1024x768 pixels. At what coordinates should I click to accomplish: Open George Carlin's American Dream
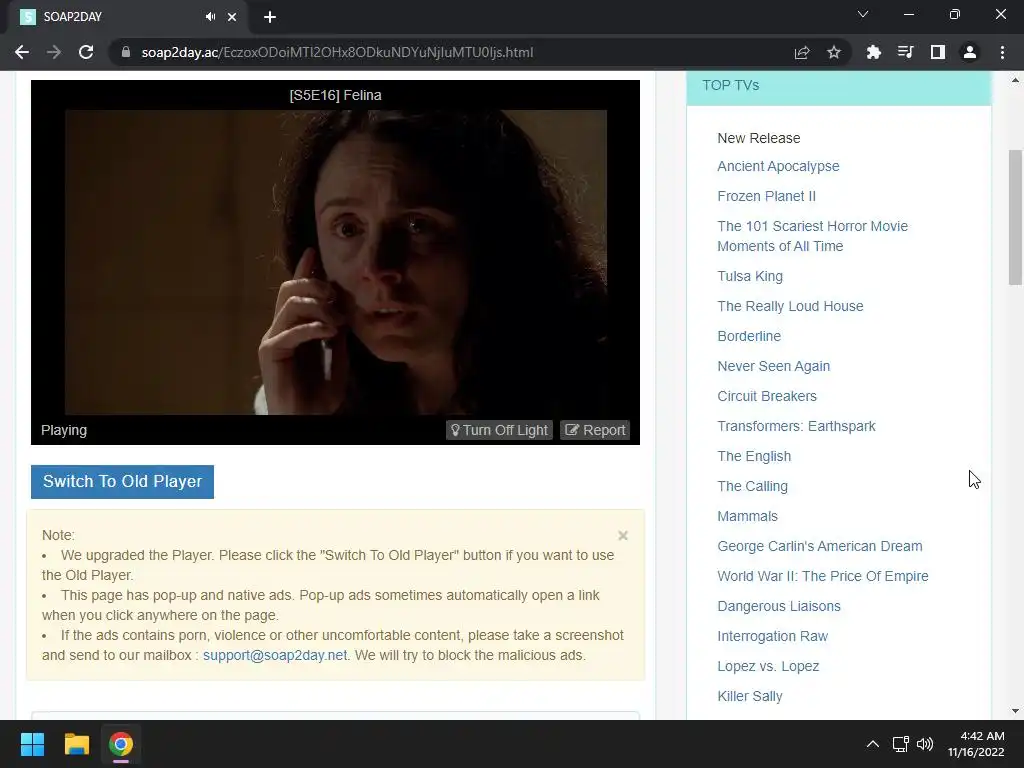pos(820,546)
